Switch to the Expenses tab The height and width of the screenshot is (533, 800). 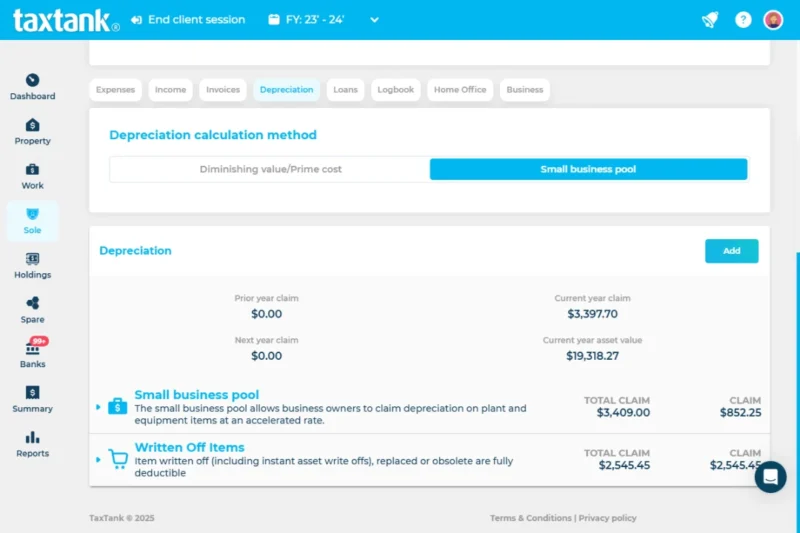[x=116, y=90]
